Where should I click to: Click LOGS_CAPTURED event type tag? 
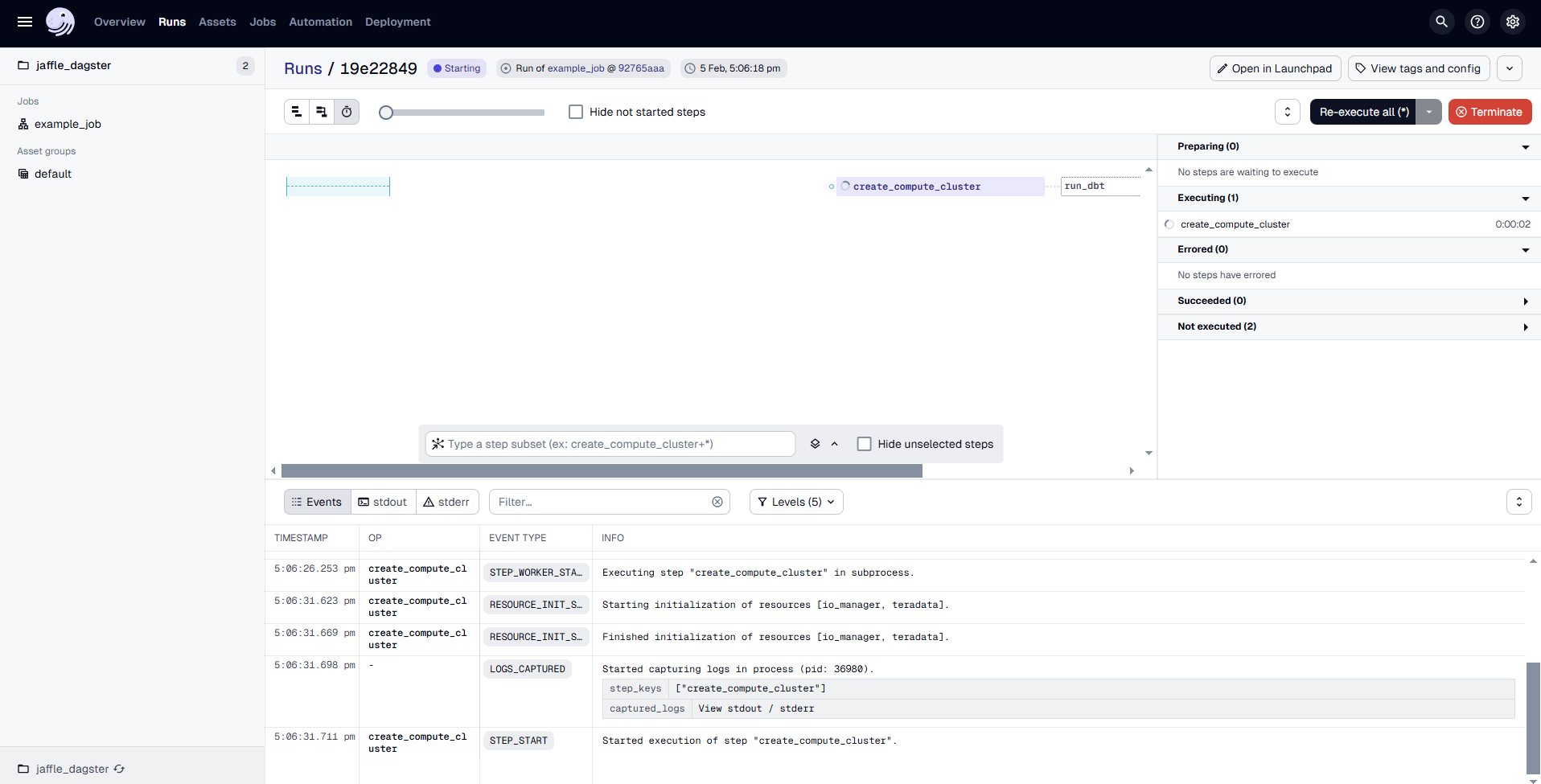528,669
